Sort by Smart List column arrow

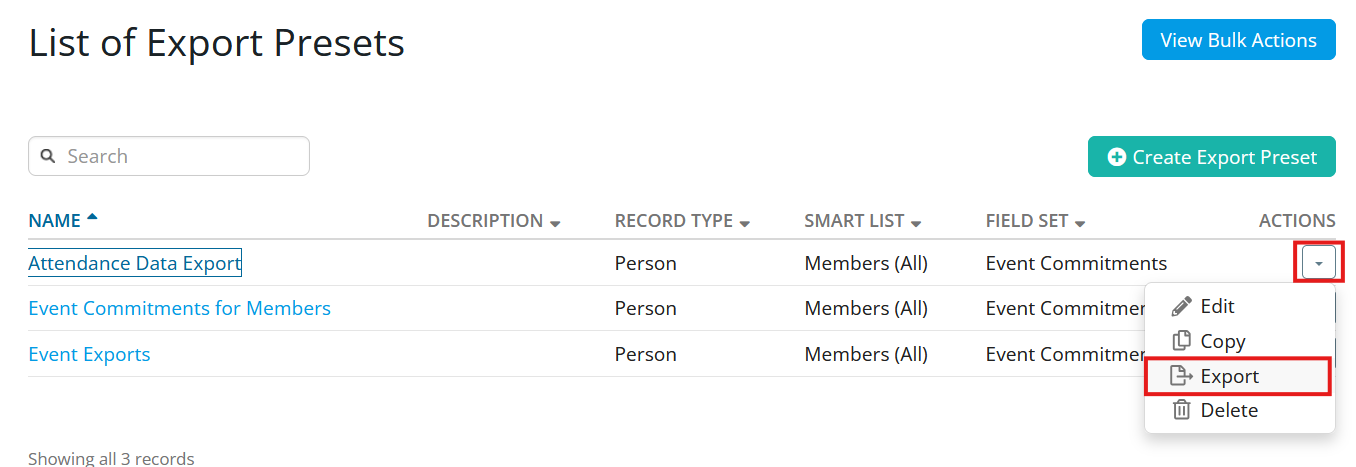click(x=915, y=222)
